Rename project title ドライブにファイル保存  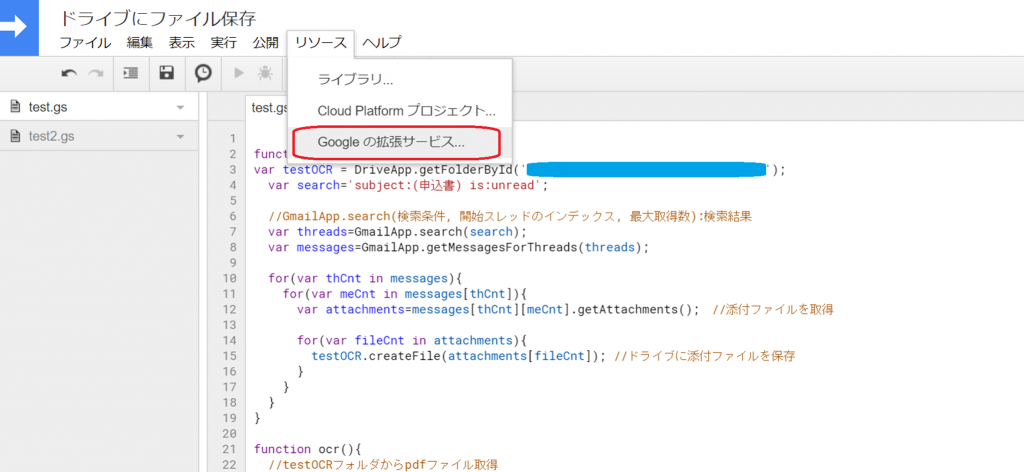pos(157,18)
